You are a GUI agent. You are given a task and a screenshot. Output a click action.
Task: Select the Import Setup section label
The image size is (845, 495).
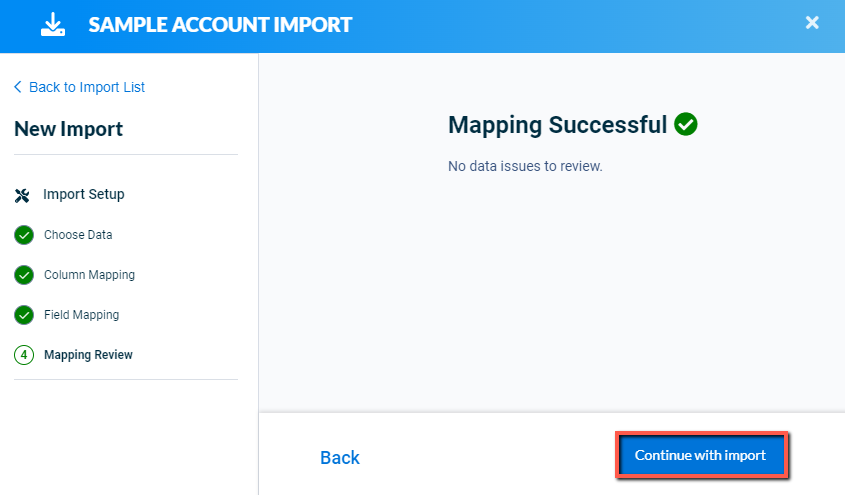point(84,194)
